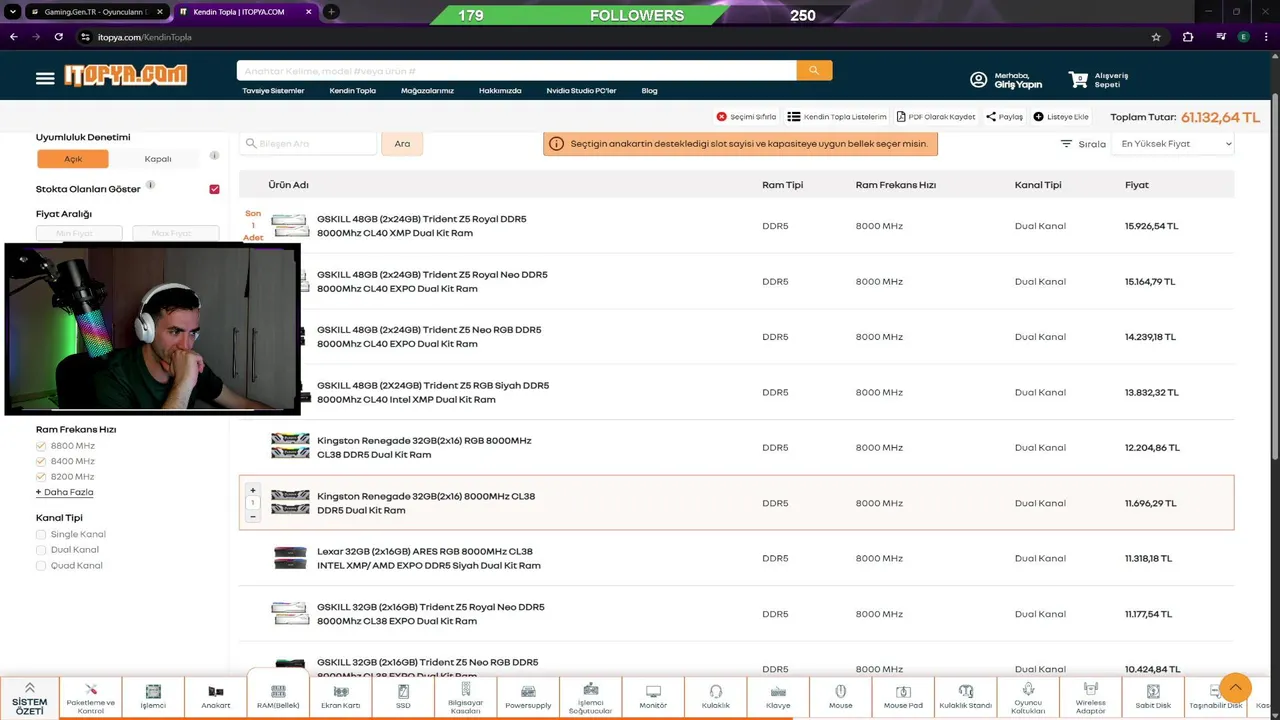Open browser extensions puzzle icon
Viewport: 1280px width, 720px height.
click(x=1188, y=37)
